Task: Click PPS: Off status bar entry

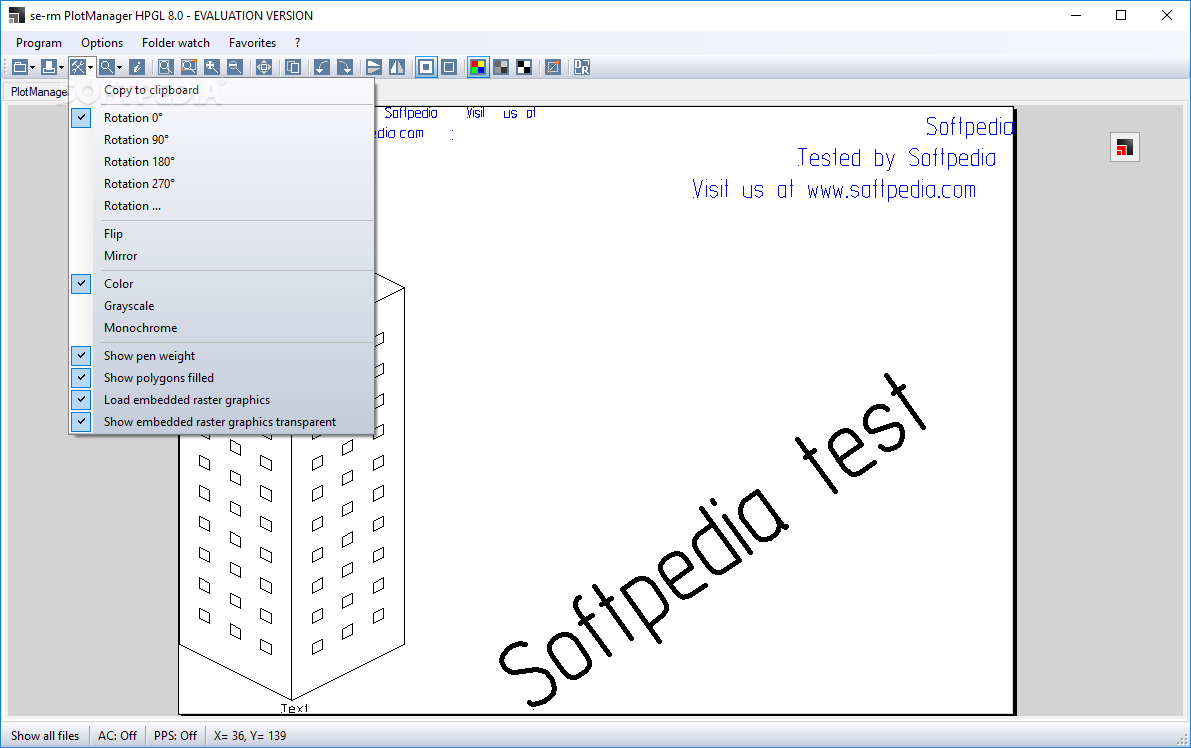Action: point(175,736)
